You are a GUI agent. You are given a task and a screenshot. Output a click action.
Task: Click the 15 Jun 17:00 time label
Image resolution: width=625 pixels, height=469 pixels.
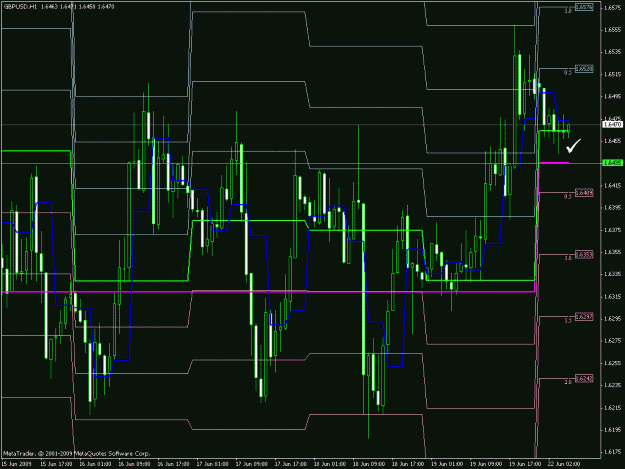tap(57, 464)
